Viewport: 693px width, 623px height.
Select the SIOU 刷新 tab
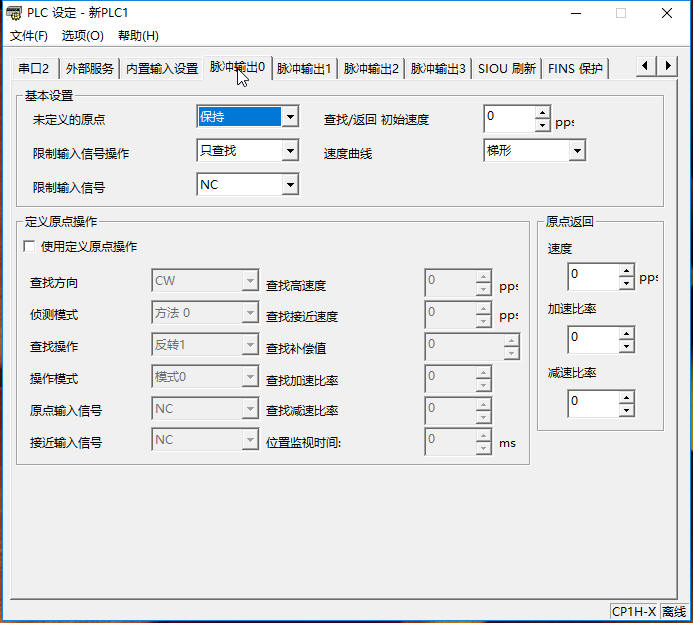[x=507, y=69]
